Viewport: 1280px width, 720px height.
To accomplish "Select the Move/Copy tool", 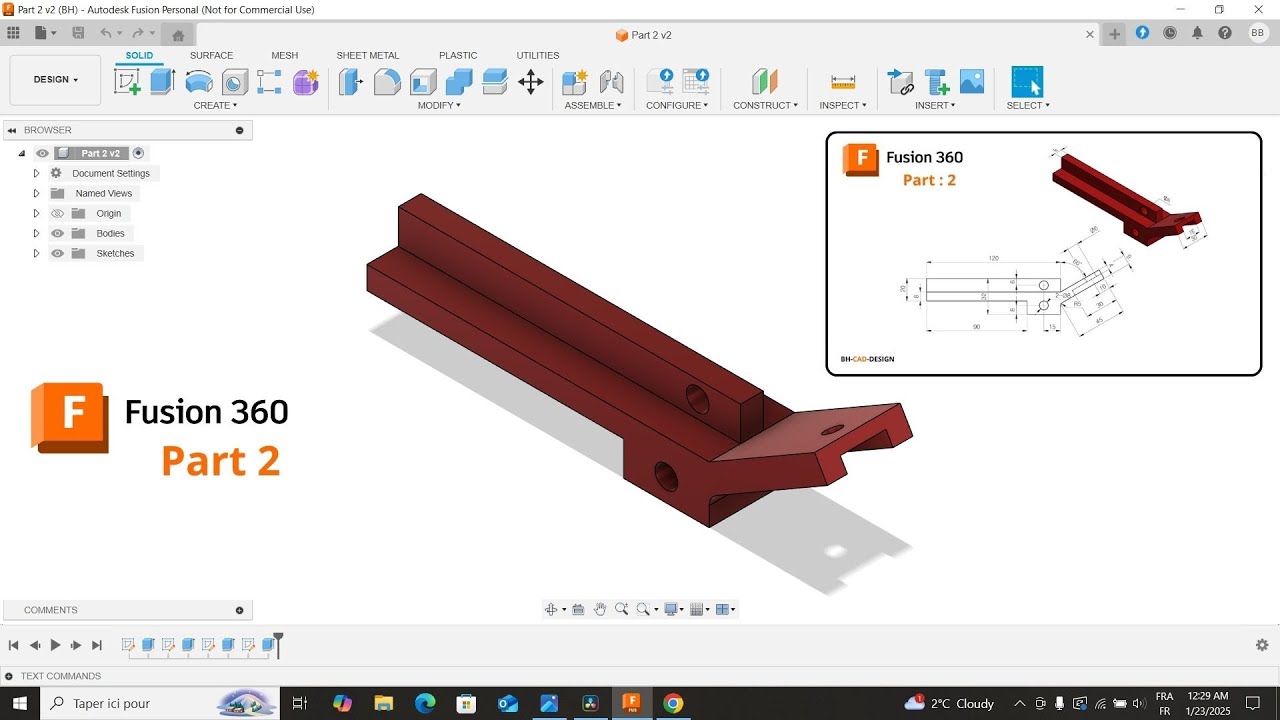I will click(x=531, y=82).
